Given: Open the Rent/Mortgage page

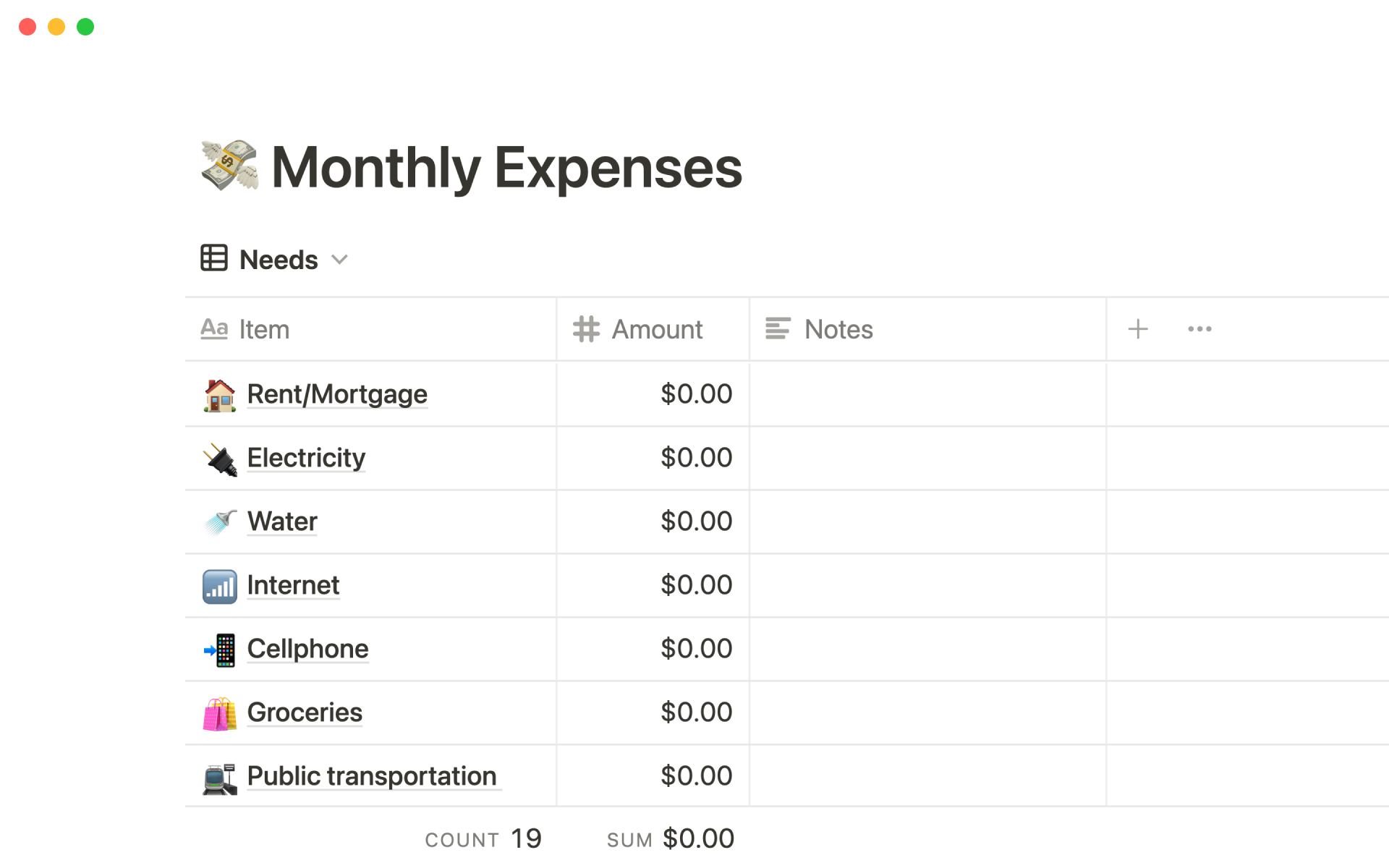Looking at the screenshot, I should point(337,394).
